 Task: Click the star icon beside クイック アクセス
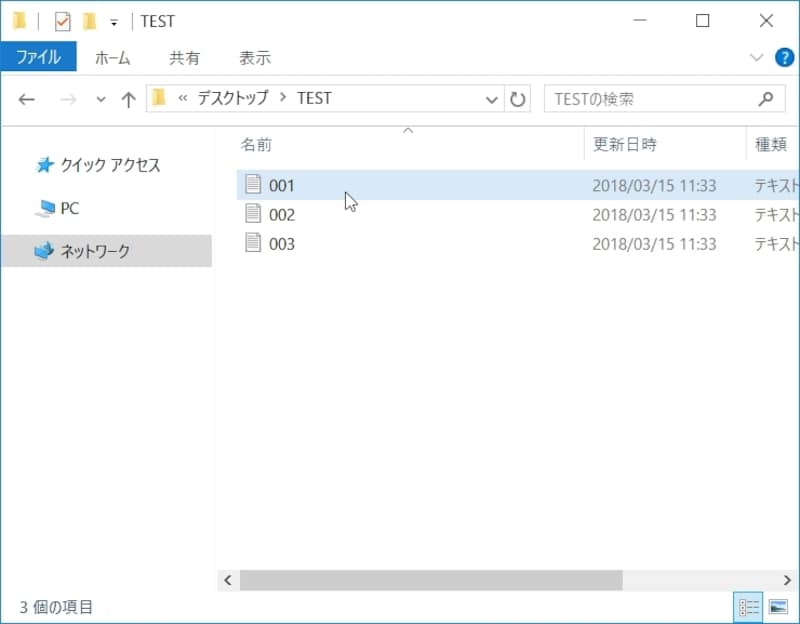pyautogui.click(x=43, y=165)
